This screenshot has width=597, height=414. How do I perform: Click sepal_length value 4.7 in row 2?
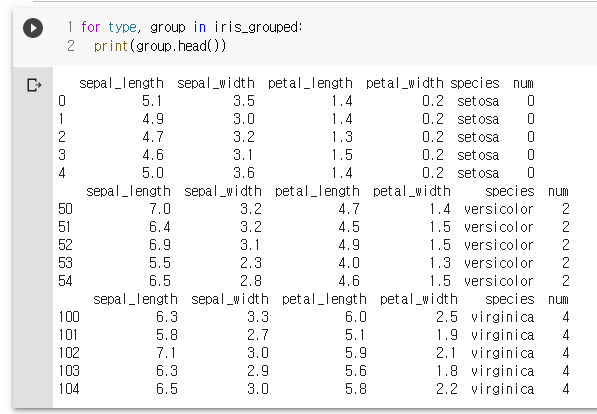[x=153, y=137]
